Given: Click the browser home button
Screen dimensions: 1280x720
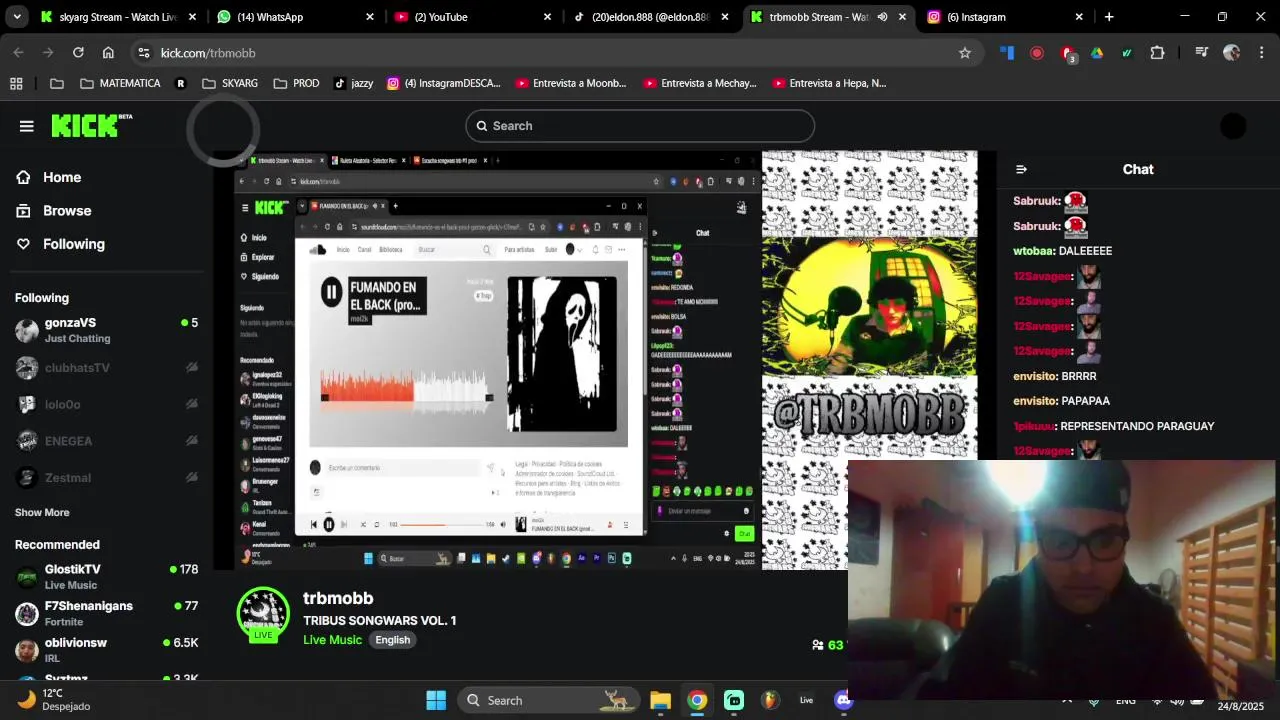Looking at the screenshot, I should click(108, 53).
